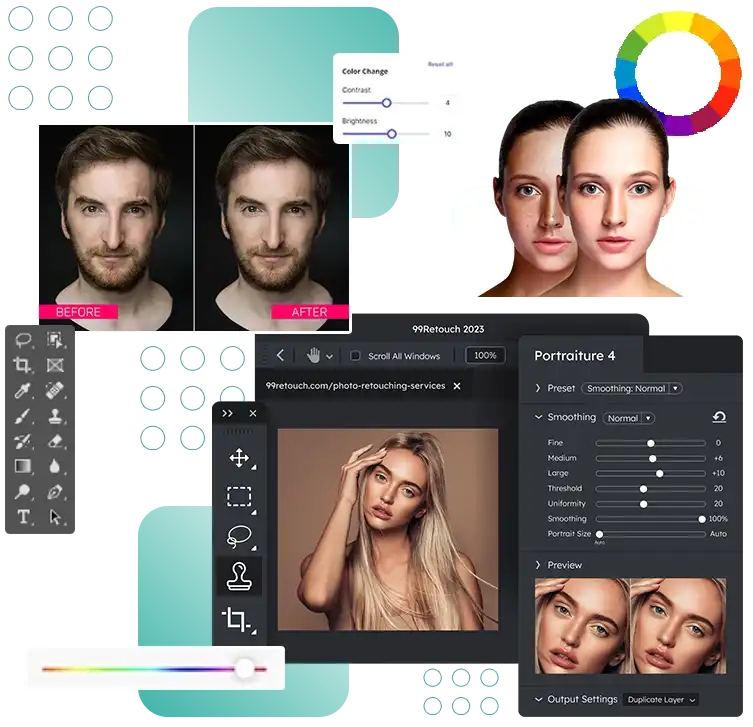Select the Crop tool in gray toolbox
The height and width of the screenshot is (727, 753).
point(23,365)
